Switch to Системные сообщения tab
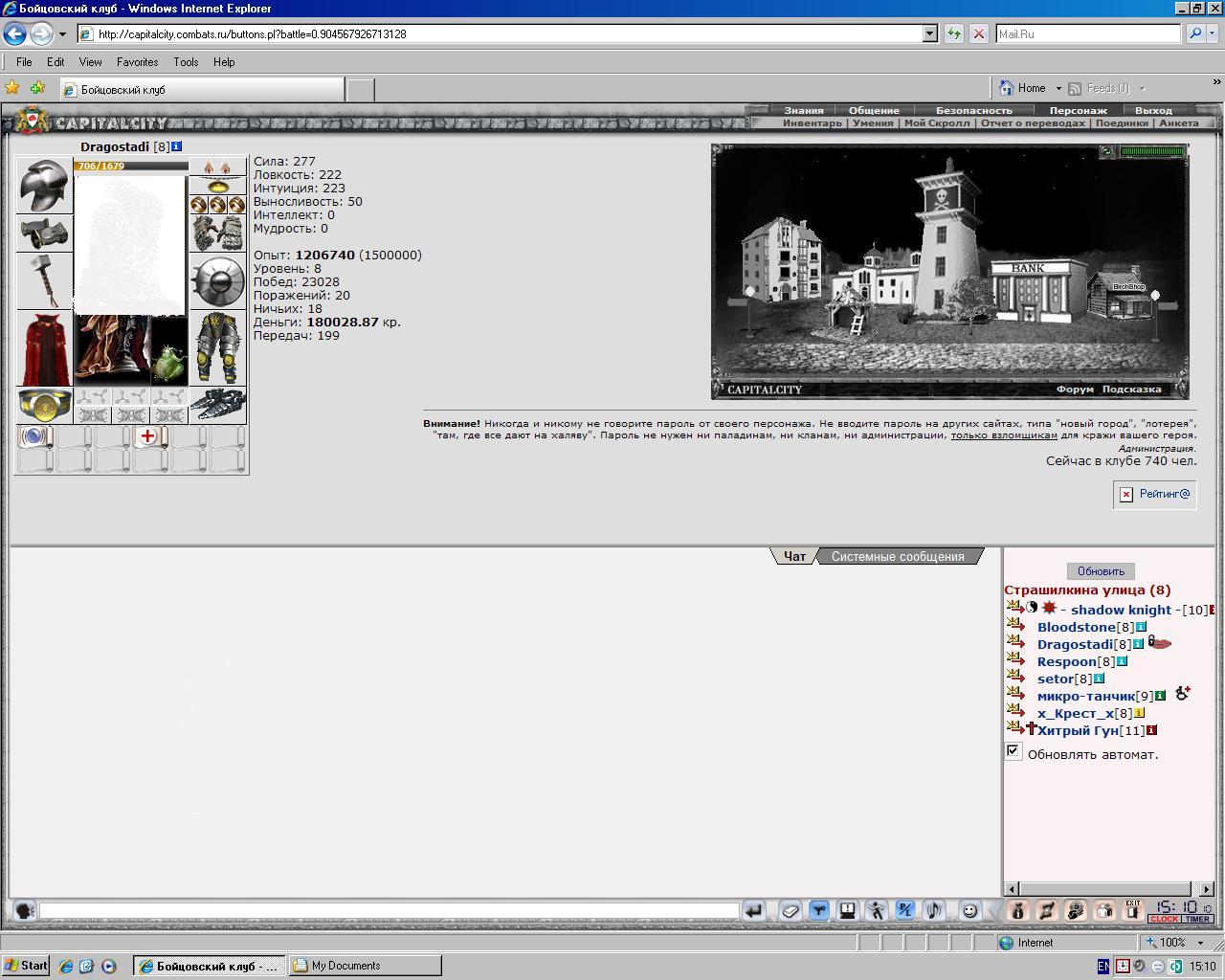This screenshot has height=980, width=1225. point(898,556)
